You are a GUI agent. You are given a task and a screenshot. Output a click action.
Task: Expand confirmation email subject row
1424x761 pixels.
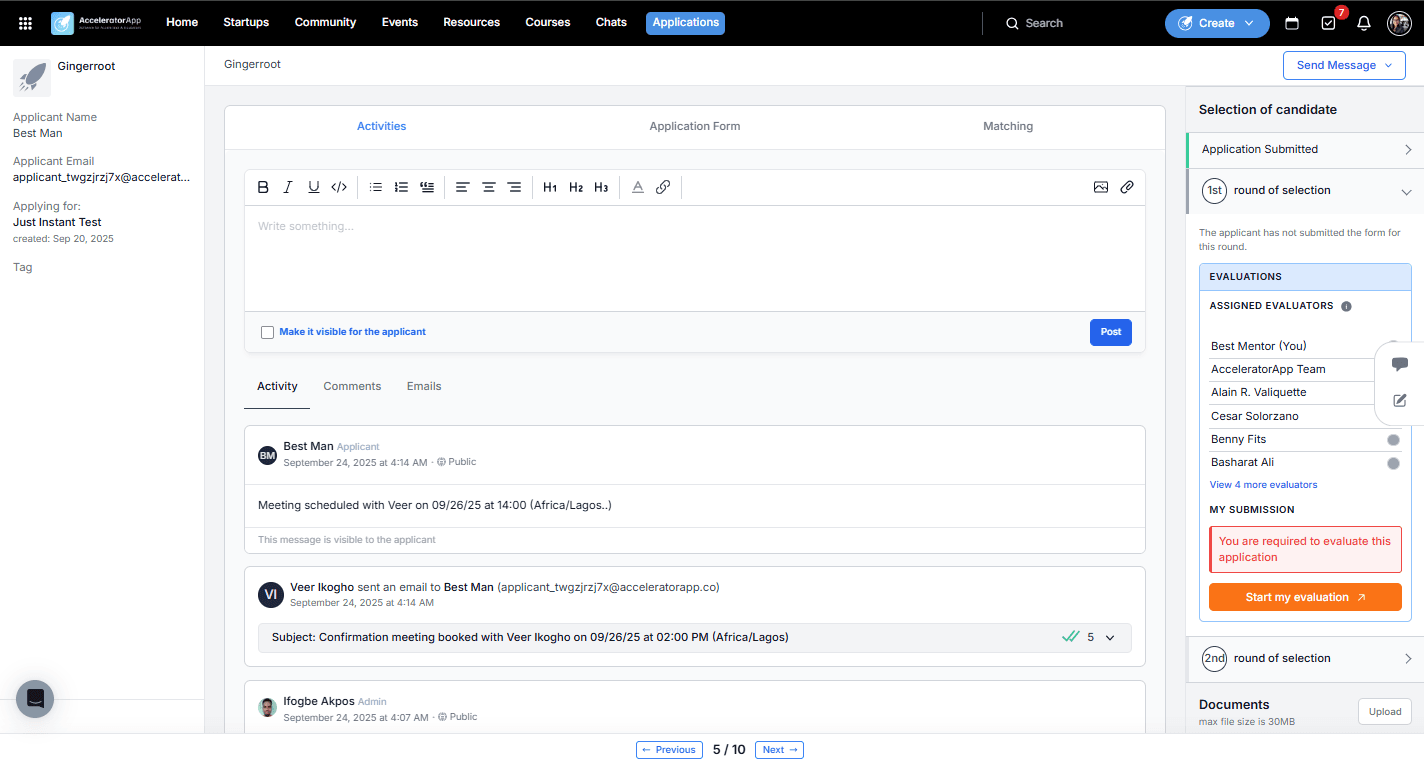[x=695, y=637]
